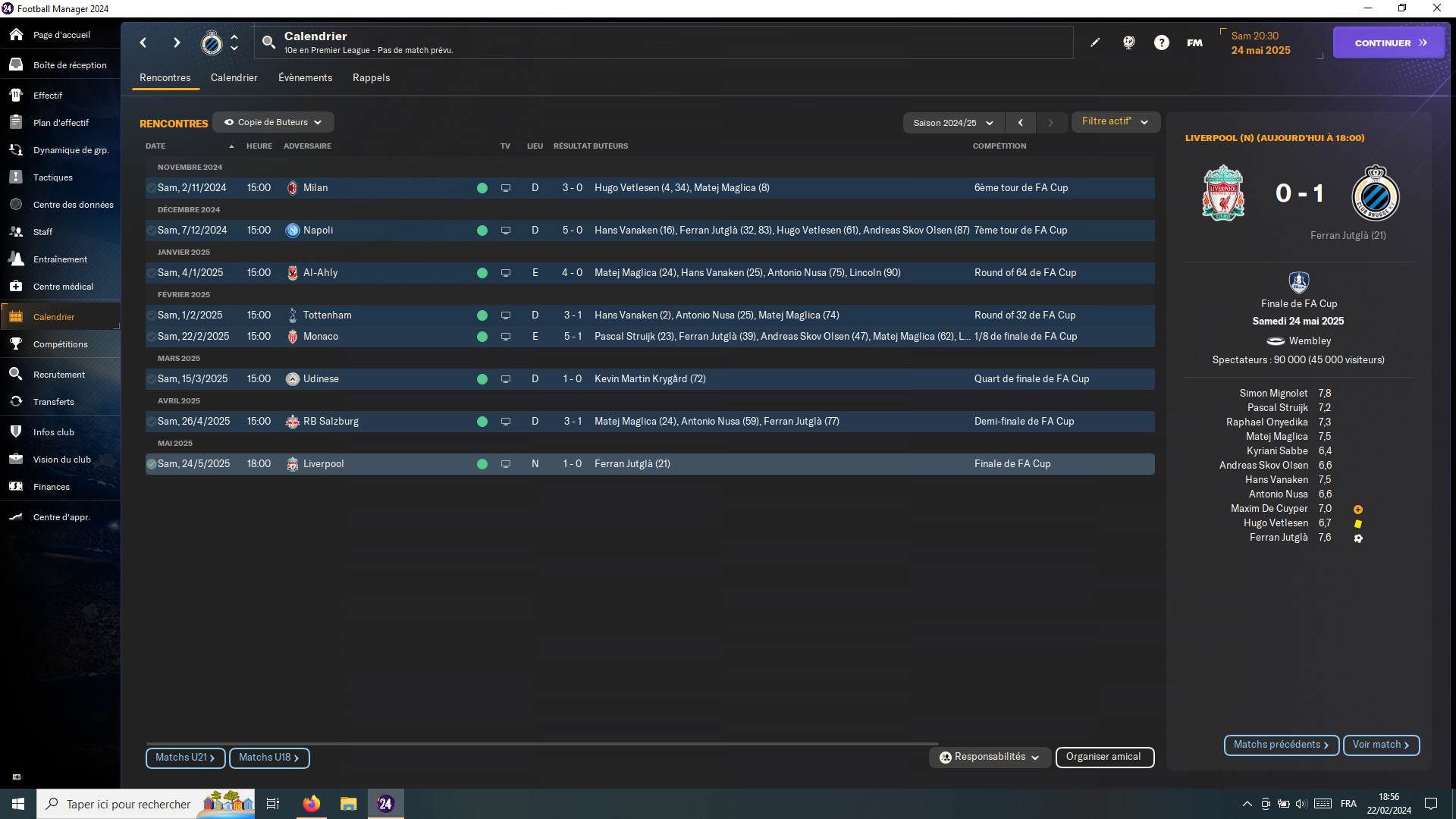Screen dimensions: 1456x819
Task: Click the Organiser amical button
Action: pyautogui.click(x=1103, y=757)
